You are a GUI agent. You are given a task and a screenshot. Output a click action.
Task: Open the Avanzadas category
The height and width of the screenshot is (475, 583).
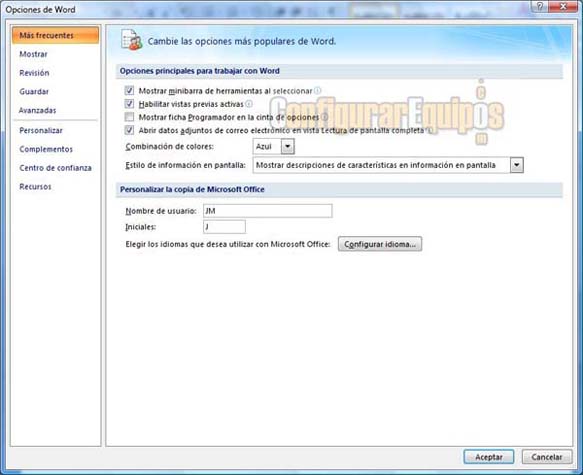38,110
